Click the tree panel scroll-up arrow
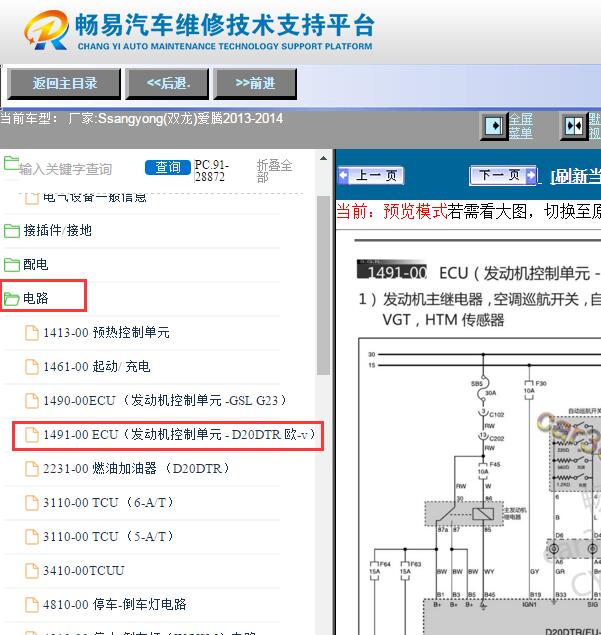Image resolution: width=601 pixels, height=635 pixels. pyautogui.click(x=323, y=158)
